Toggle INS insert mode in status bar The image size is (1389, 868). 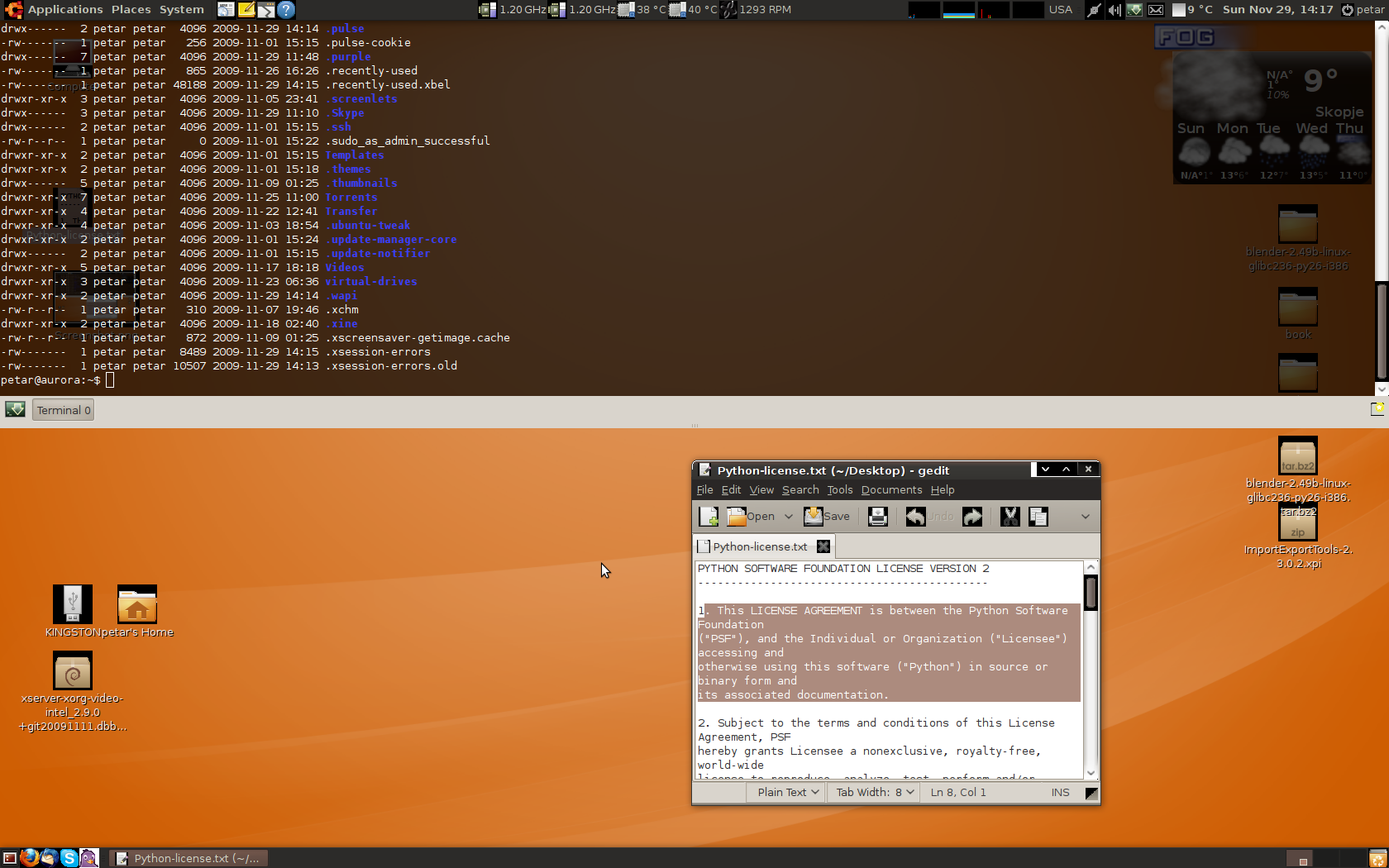[1060, 792]
